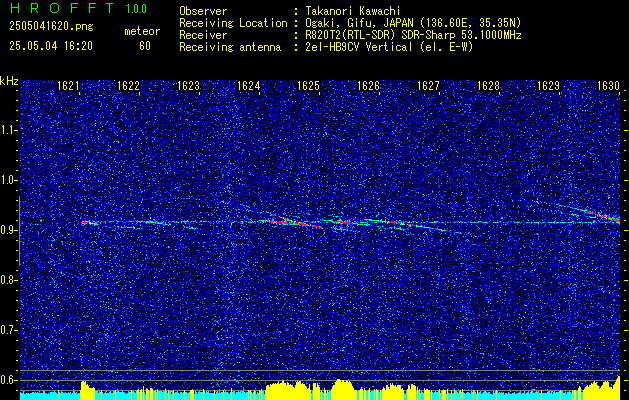The image size is (629, 400).
Task: Click the version number 1.0.0
Action: point(136,9)
